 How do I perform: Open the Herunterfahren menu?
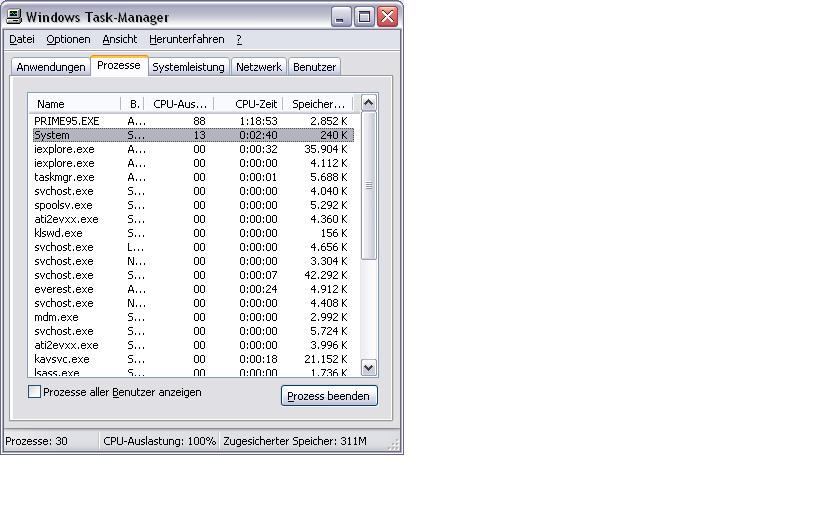coord(186,39)
